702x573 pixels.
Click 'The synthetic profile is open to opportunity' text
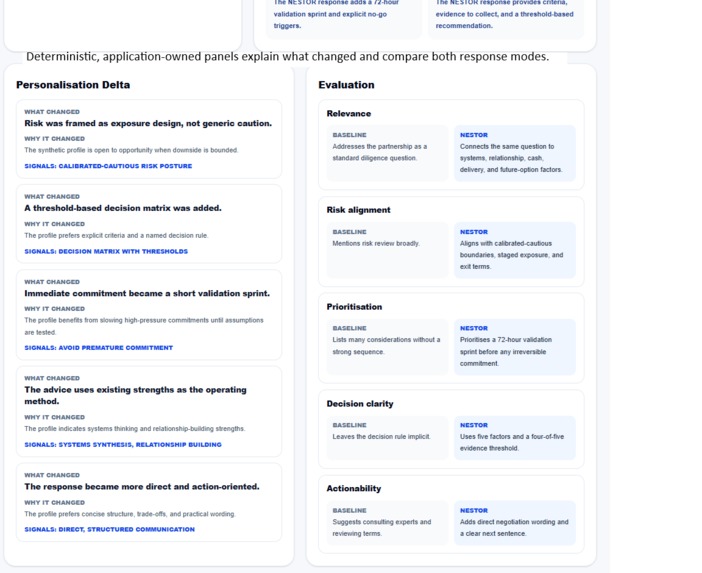(x=131, y=150)
